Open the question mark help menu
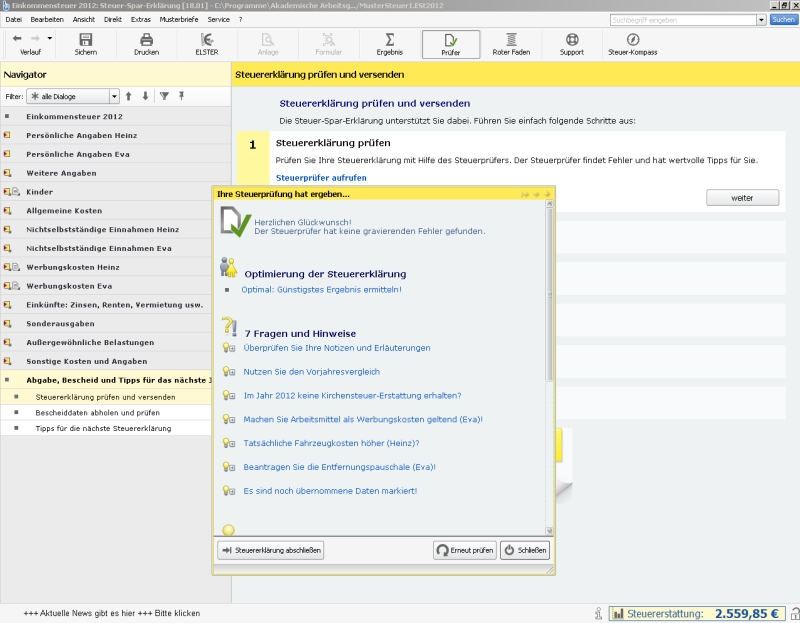The width and height of the screenshot is (800, 623). 240,19
